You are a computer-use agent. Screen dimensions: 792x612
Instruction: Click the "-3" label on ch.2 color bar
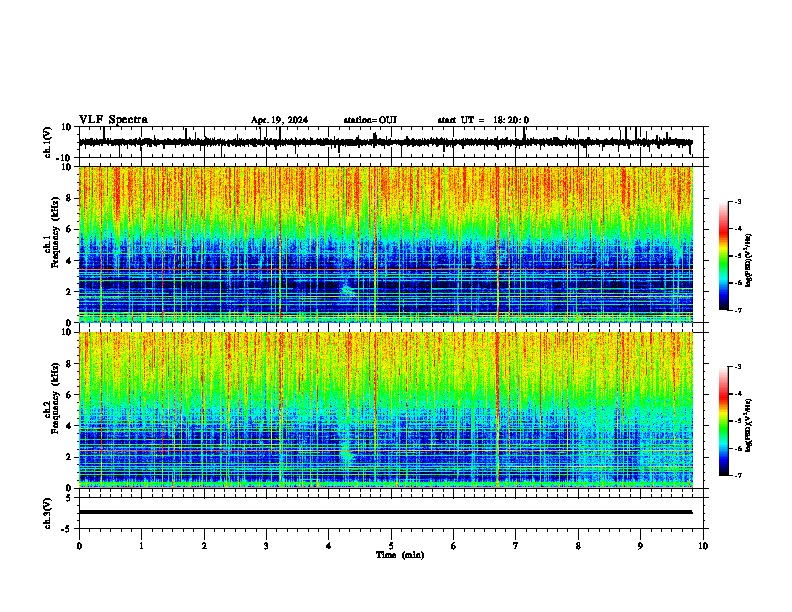[x=737, y=367]
